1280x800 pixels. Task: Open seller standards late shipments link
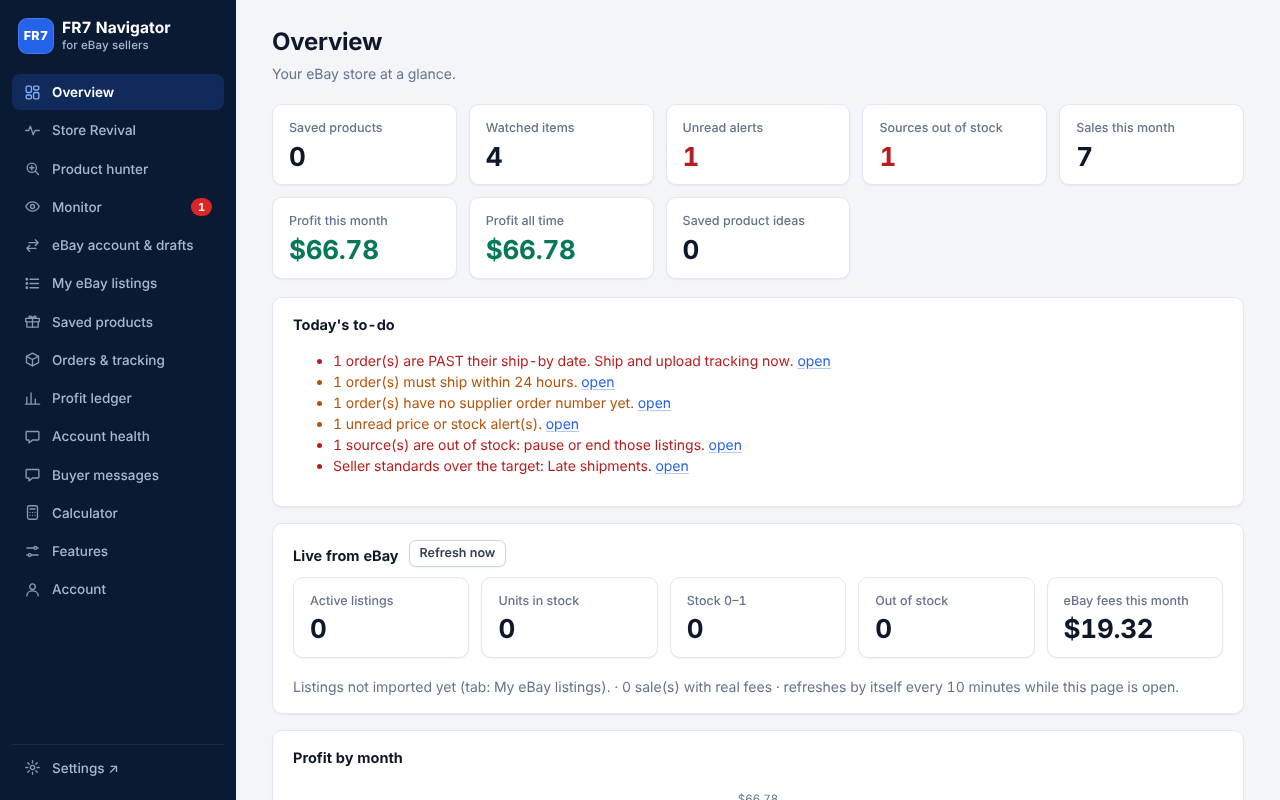(672, 466)
